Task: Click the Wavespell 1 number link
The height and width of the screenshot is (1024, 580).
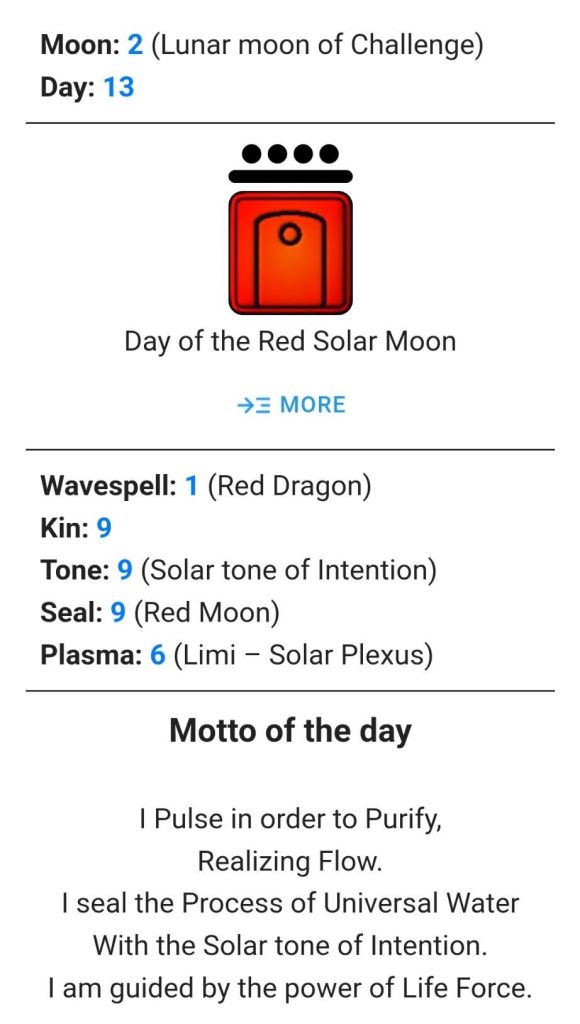Action: (x=191, y=486)
